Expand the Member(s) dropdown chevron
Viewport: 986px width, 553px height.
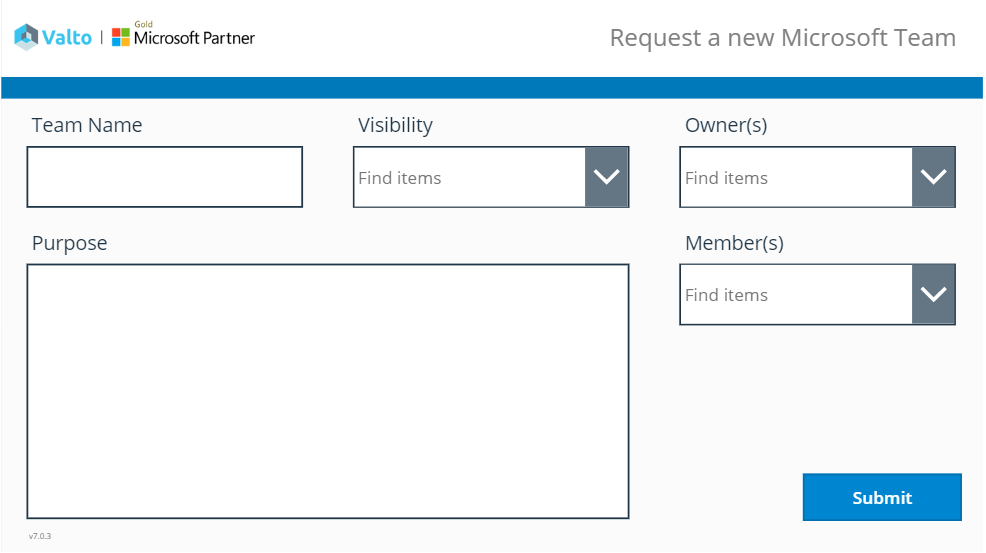(x=933, y=294)
